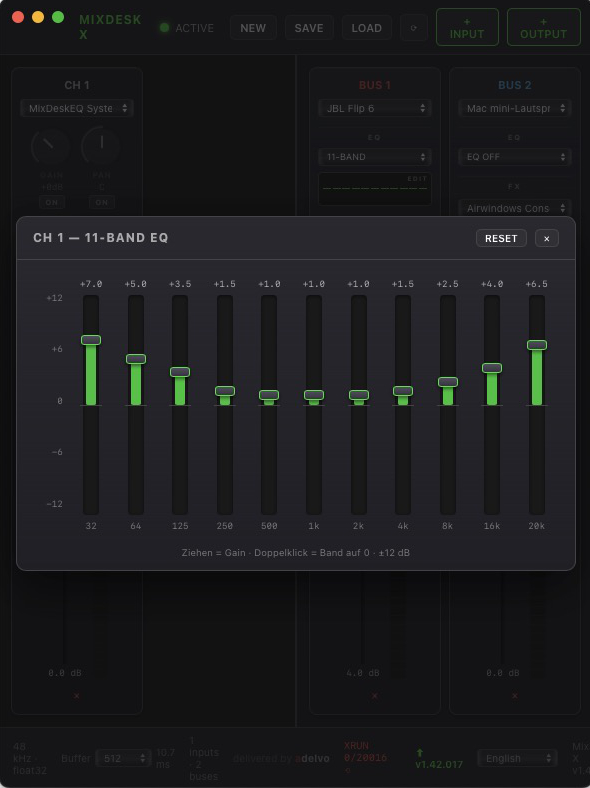Open the English language dropdown
590x788 pixels.
[x=517, y=758]
